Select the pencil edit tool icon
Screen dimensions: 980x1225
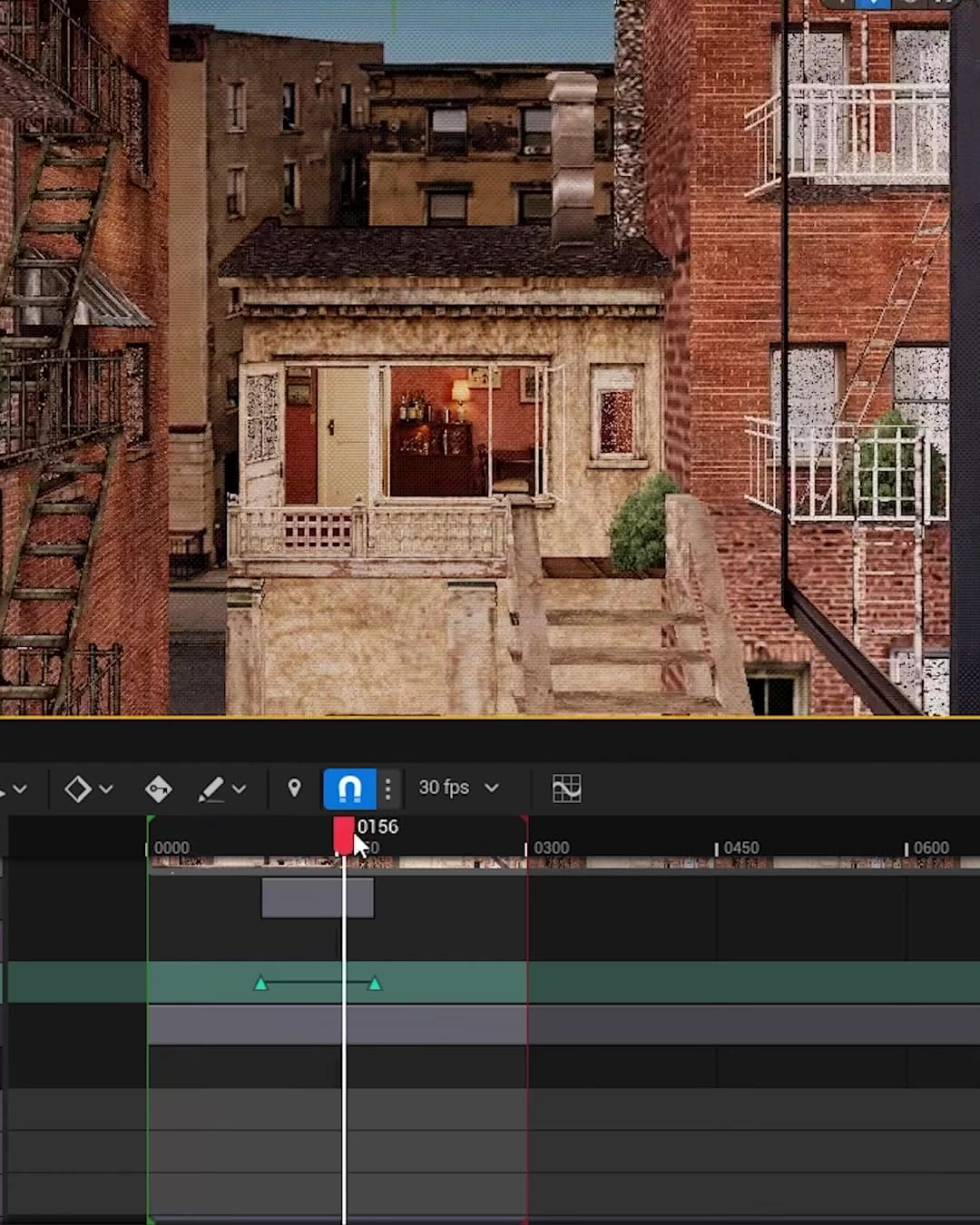211,789
